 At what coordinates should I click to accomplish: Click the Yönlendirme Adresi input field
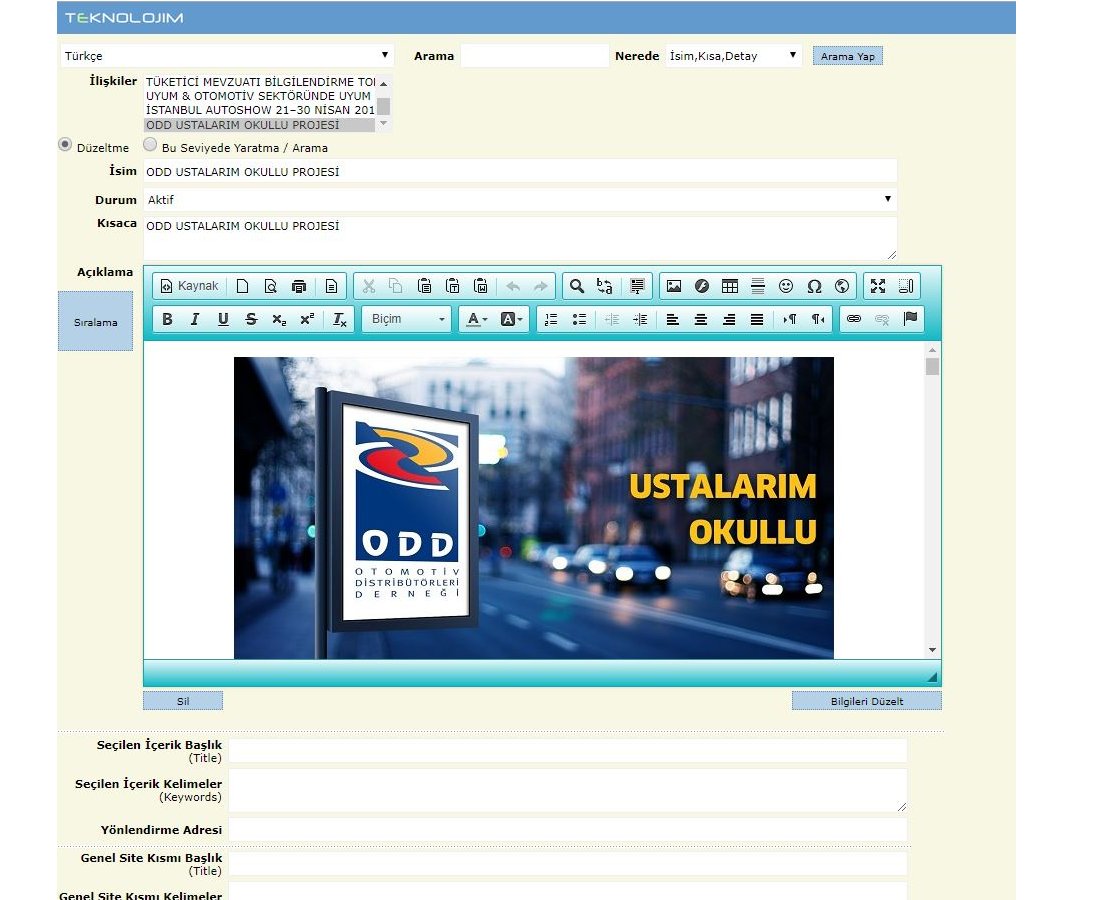point(568,829)
